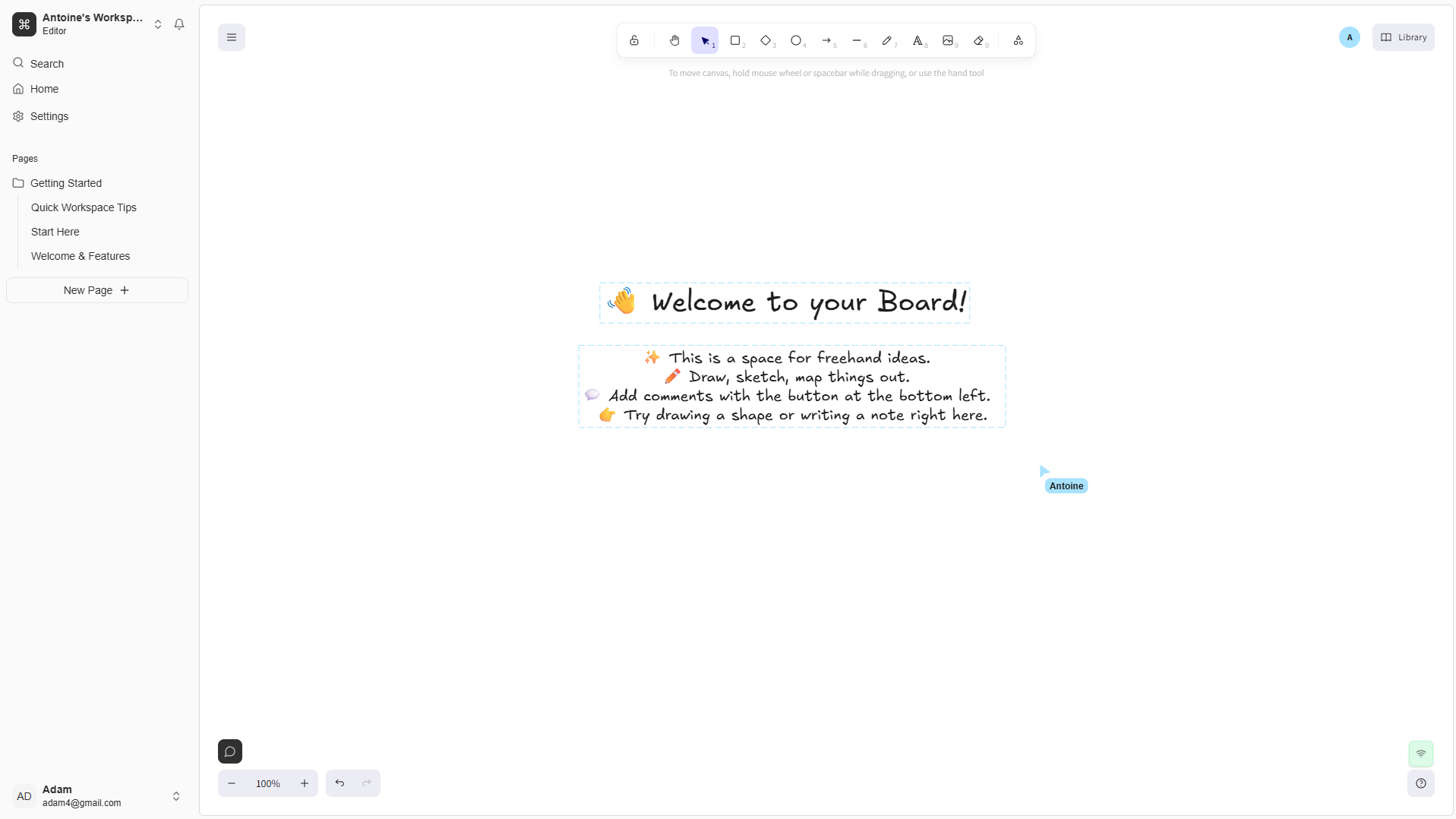Toggle the canvas lock tool
The image size is (1456, 819).
tap(634, 40)
